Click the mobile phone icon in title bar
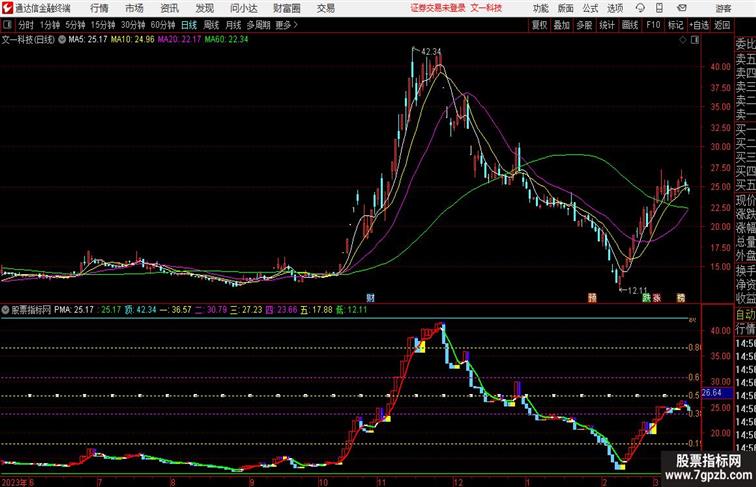This screenshot has width=756, height=487. coord(660,8)
